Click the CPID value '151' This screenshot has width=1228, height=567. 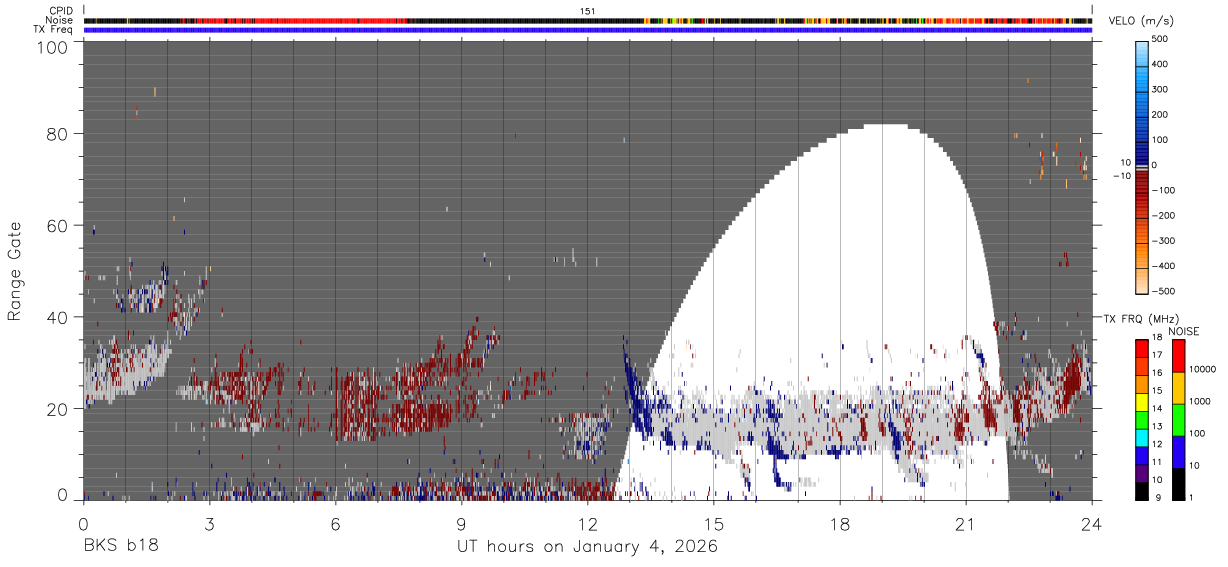coord(588,11)
